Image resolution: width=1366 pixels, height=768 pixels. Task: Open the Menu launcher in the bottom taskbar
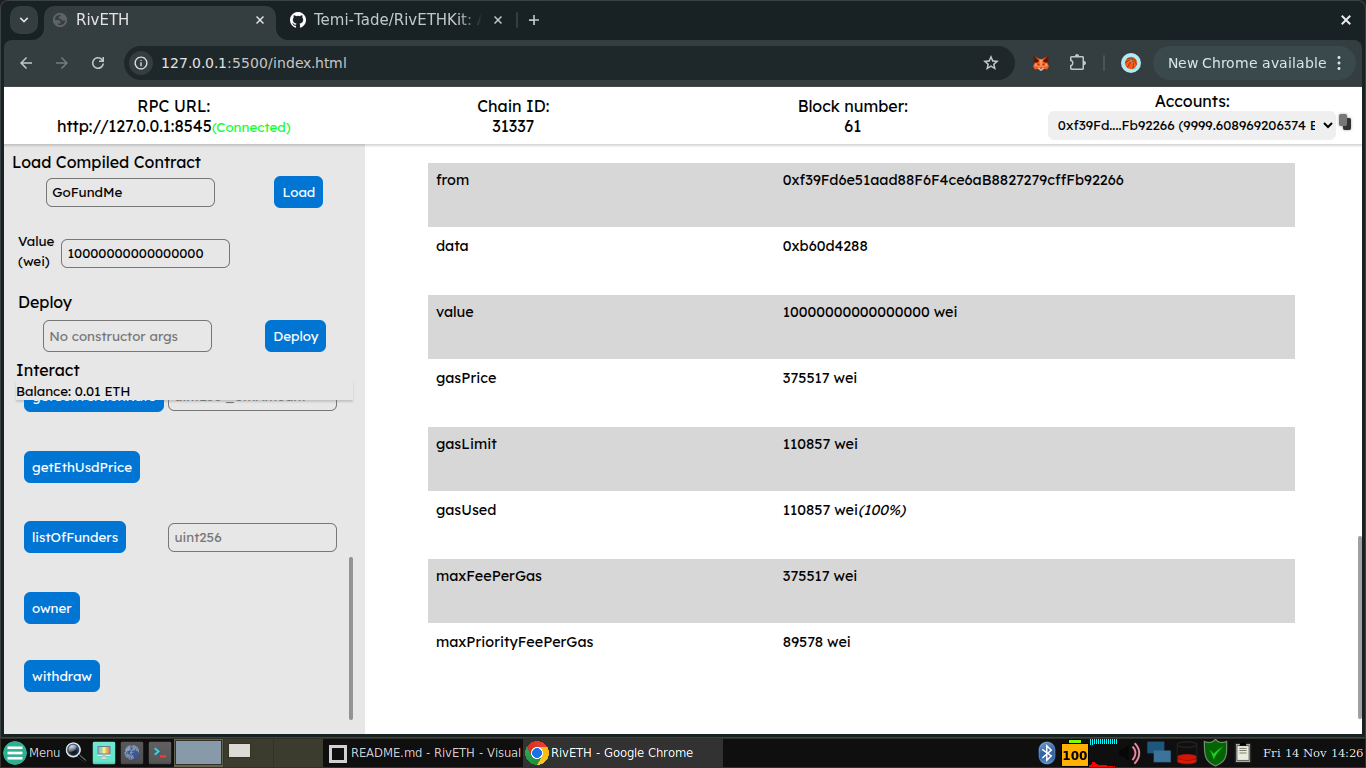click(x=32, y=752)
